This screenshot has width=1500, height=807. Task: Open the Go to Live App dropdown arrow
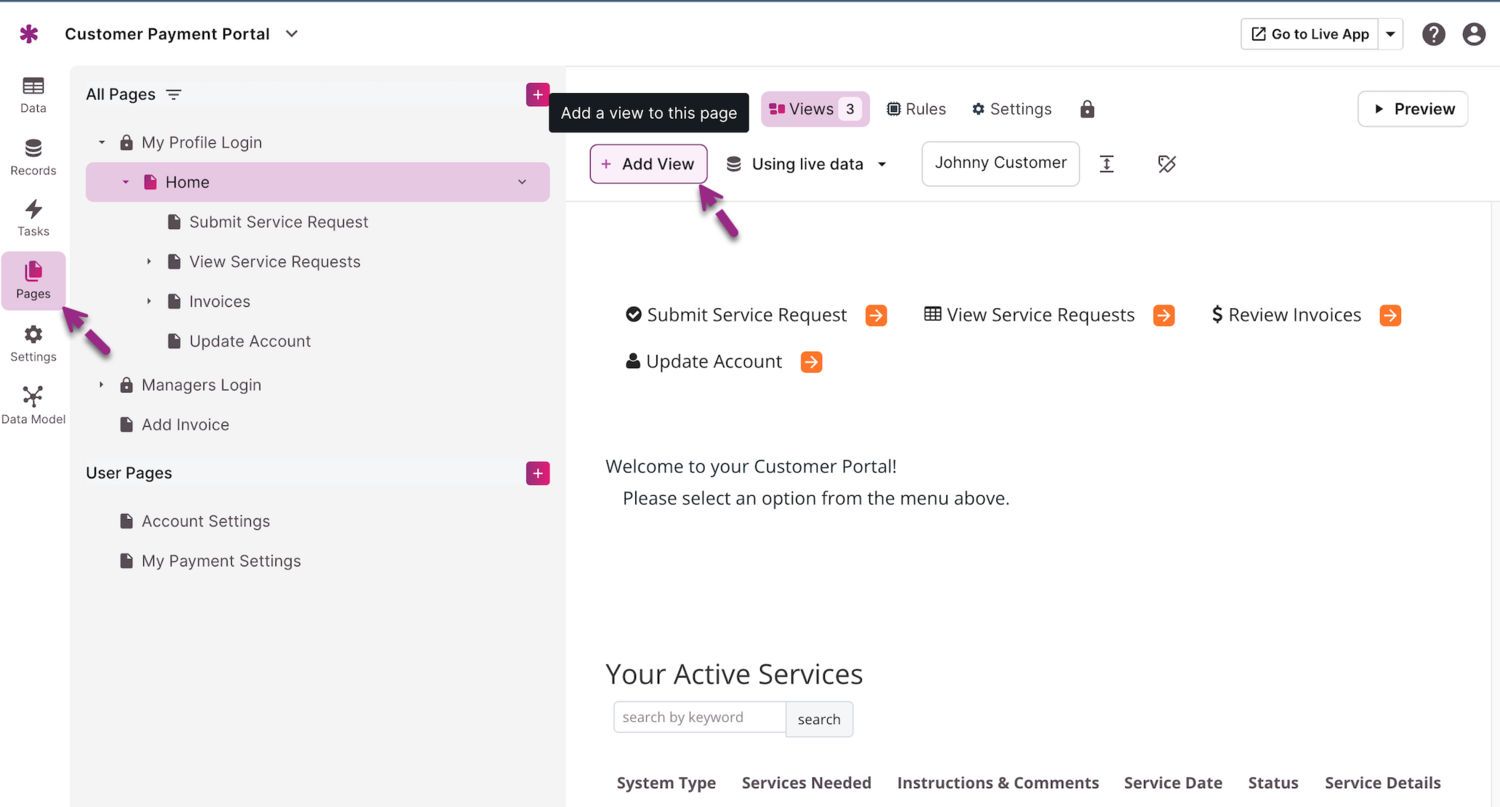click(1390, 34)
